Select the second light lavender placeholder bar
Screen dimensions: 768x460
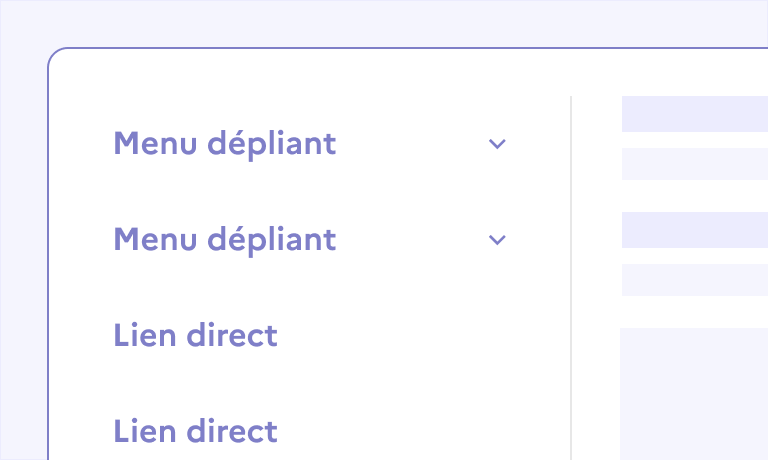pos(694,280)
